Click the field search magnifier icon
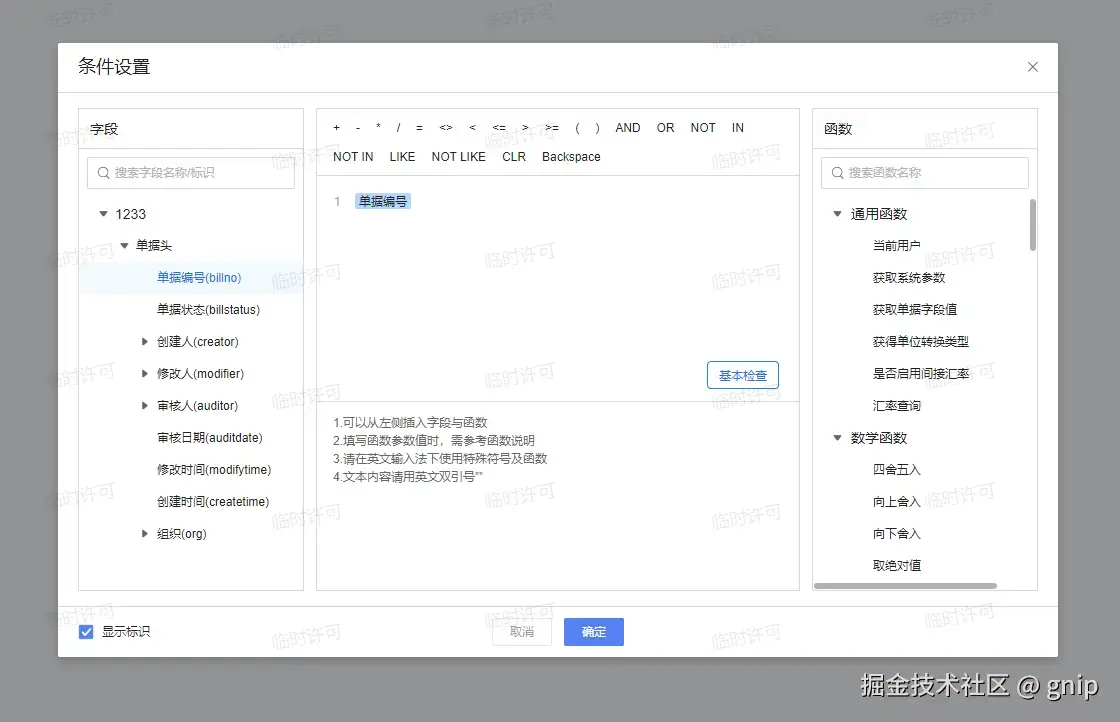 coord(103,172)
